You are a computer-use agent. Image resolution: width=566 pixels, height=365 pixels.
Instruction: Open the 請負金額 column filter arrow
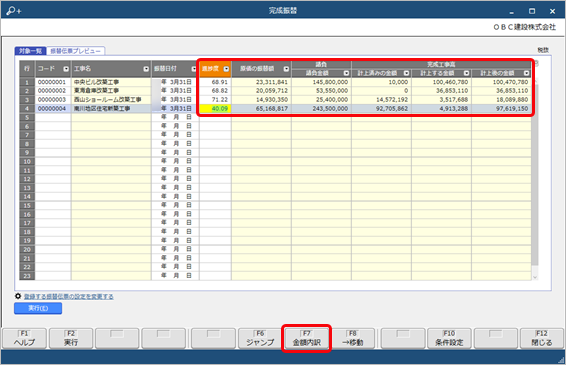tap(347, 73)
